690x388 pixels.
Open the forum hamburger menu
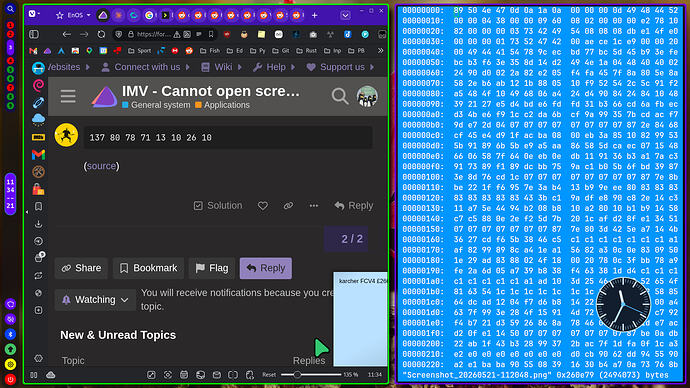(x=68, y=96)
